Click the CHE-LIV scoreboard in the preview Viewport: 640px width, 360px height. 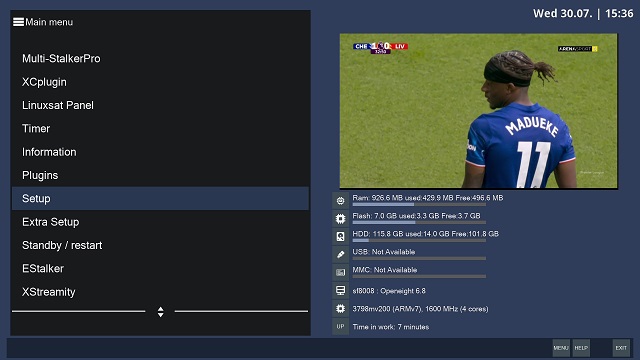380,47
